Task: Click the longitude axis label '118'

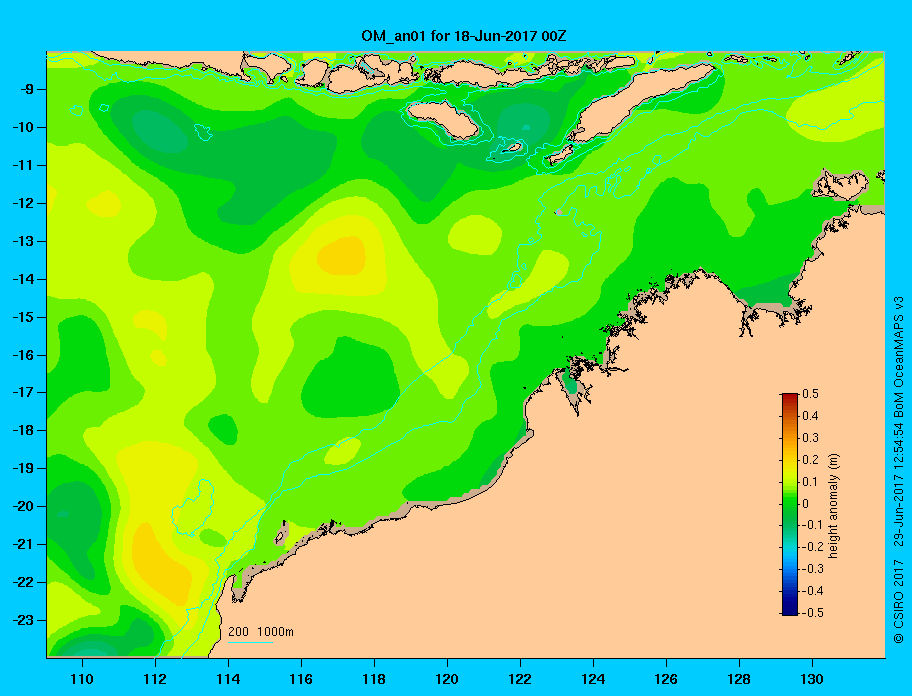Action: click(374, 679)
